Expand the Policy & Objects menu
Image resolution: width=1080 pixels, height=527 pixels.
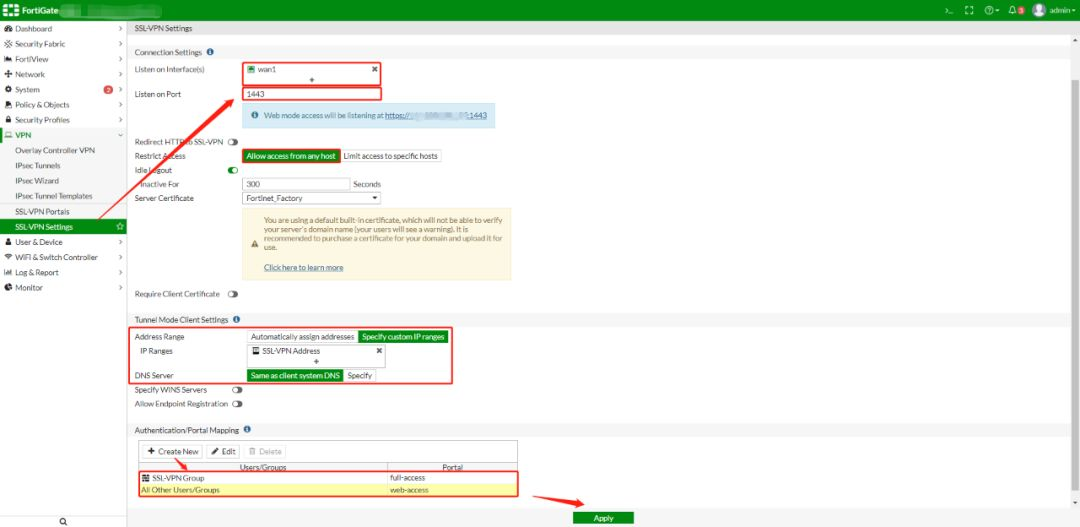click(121, 105)
